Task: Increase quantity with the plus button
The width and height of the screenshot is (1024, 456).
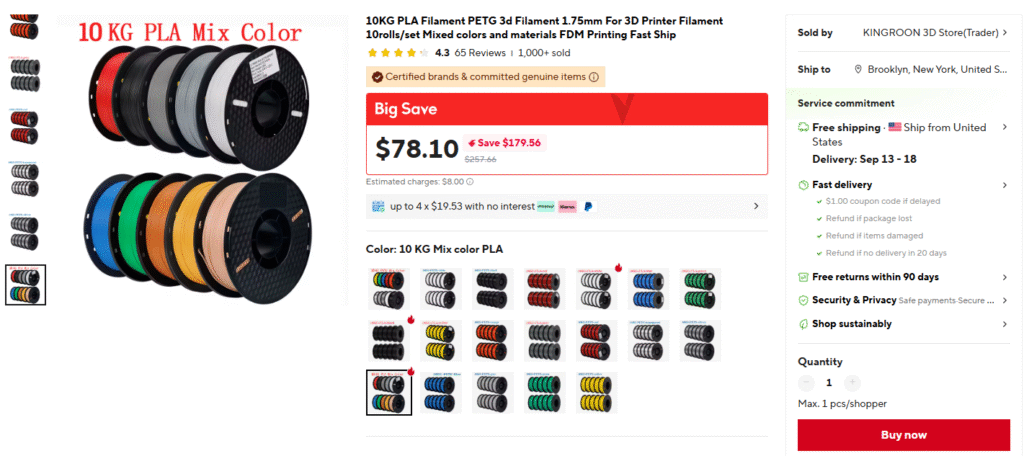Action: click(x=852, y=383)
